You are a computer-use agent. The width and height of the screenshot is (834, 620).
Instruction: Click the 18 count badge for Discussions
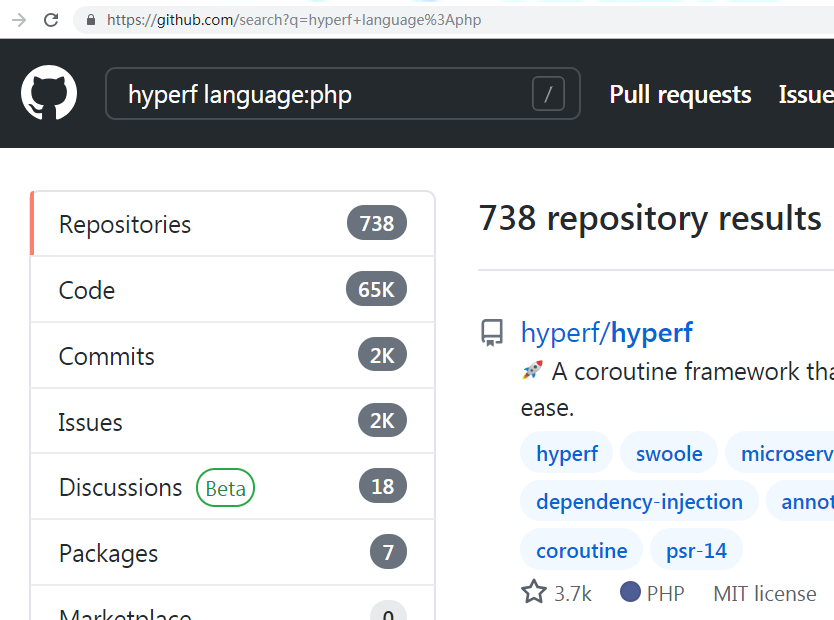[382, 486]
